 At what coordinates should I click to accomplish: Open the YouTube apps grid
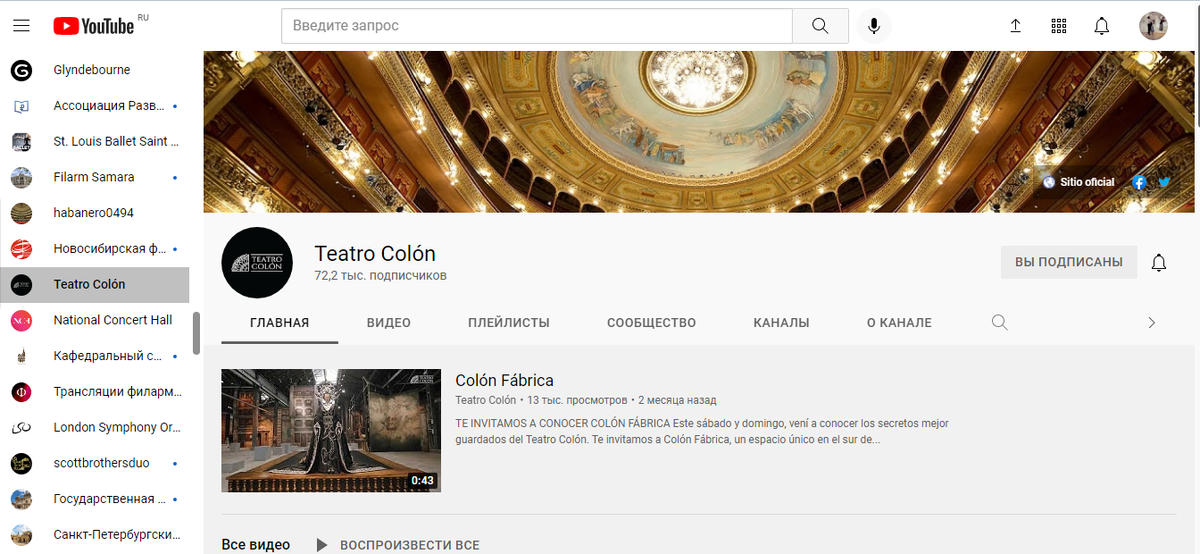[x=1059, y=26]
